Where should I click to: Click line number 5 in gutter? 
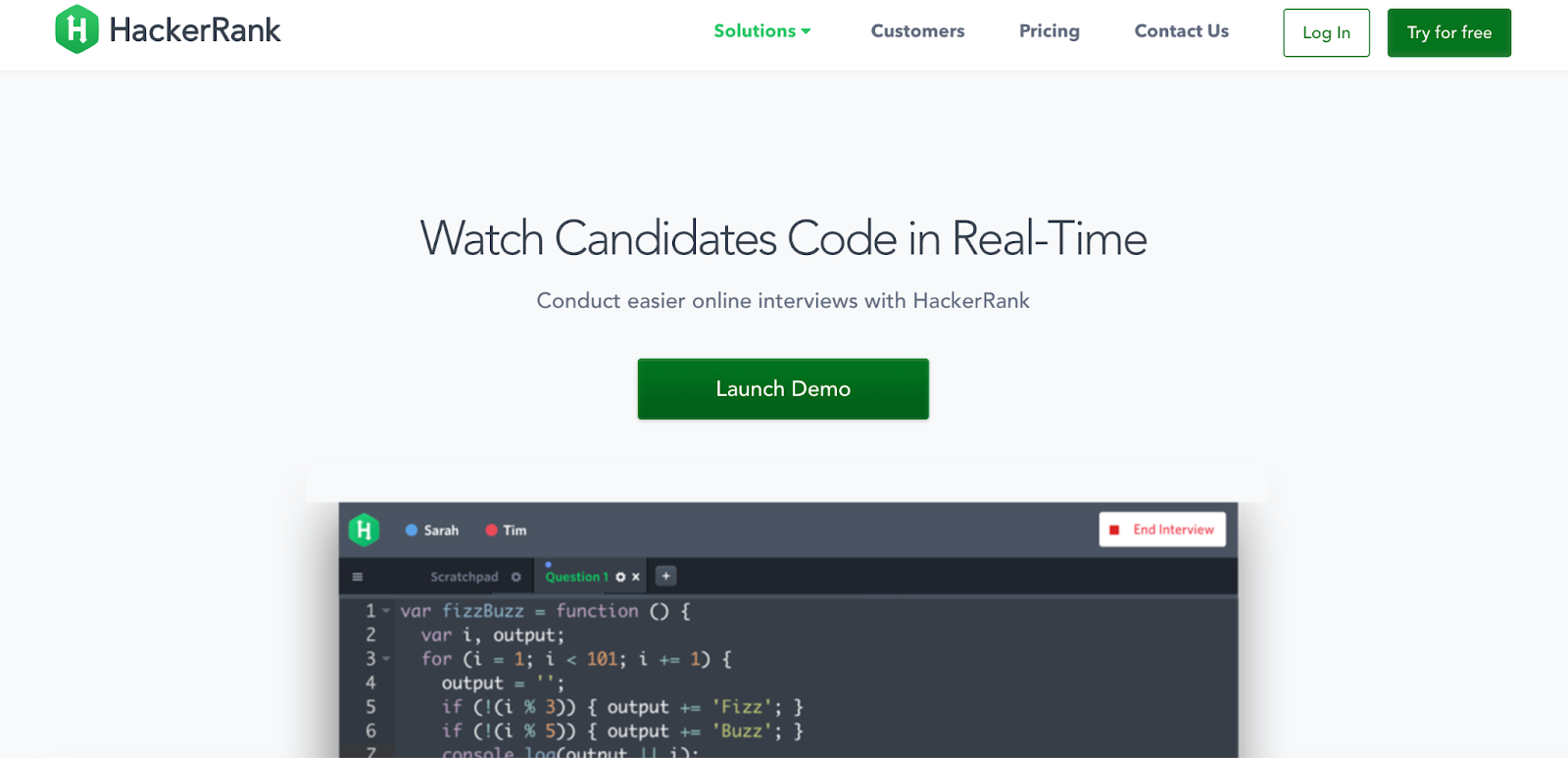point(370,707)
